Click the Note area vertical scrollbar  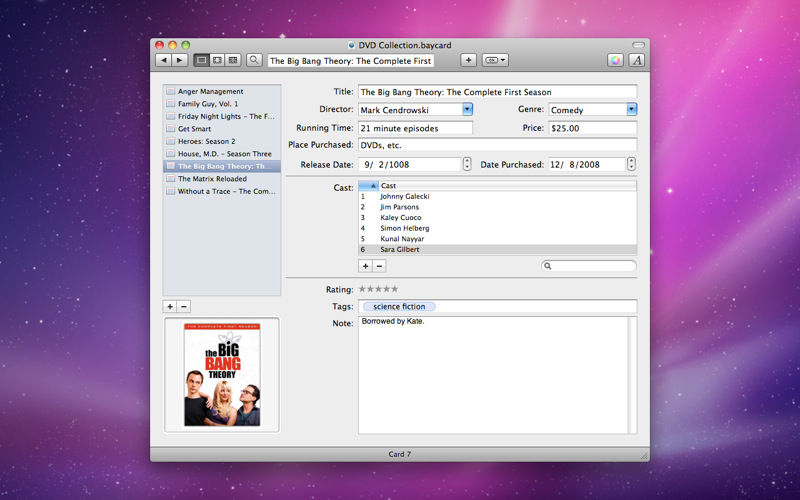[633, 375]
